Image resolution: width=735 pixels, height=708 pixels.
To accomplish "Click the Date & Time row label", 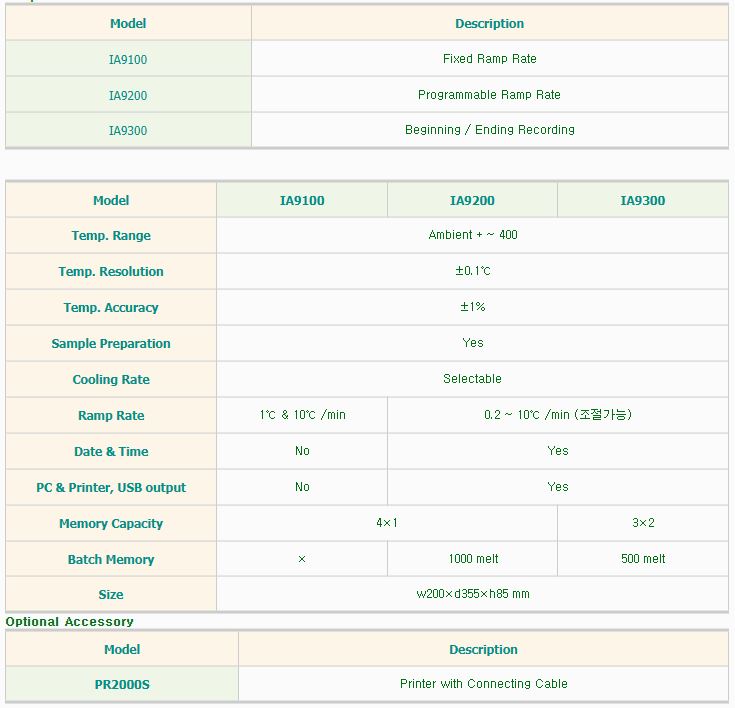I will pyautogui.click(x=111, y=452).
